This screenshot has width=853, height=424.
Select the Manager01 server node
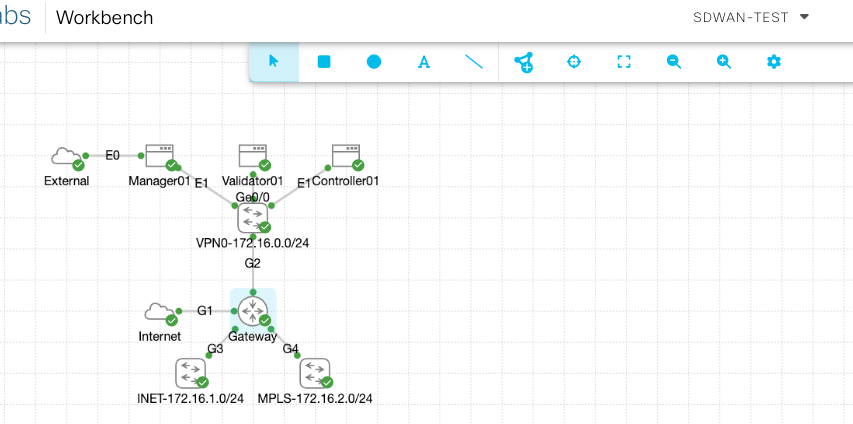tap(159, 155)
